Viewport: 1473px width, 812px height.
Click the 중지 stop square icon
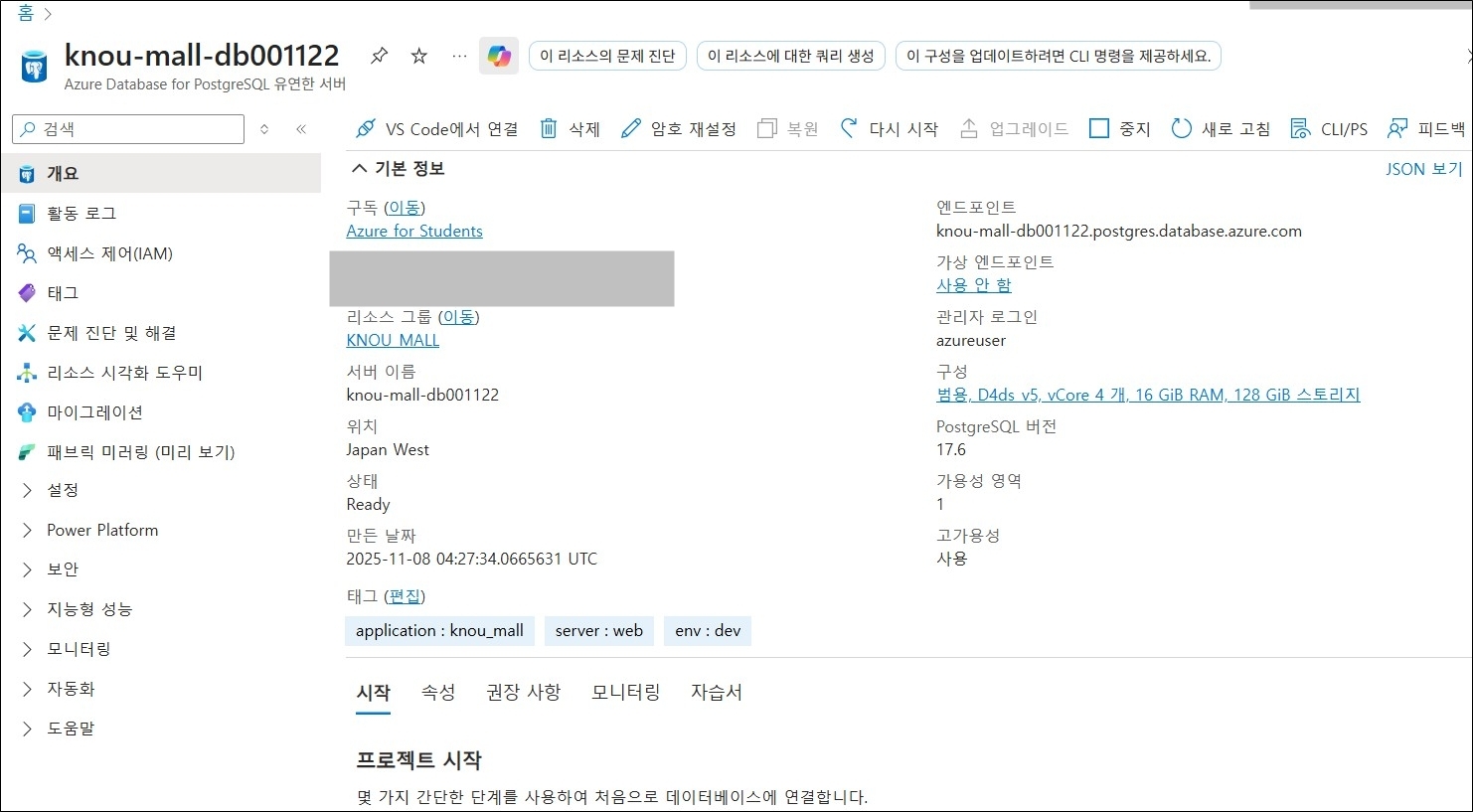pos(1098,129)
